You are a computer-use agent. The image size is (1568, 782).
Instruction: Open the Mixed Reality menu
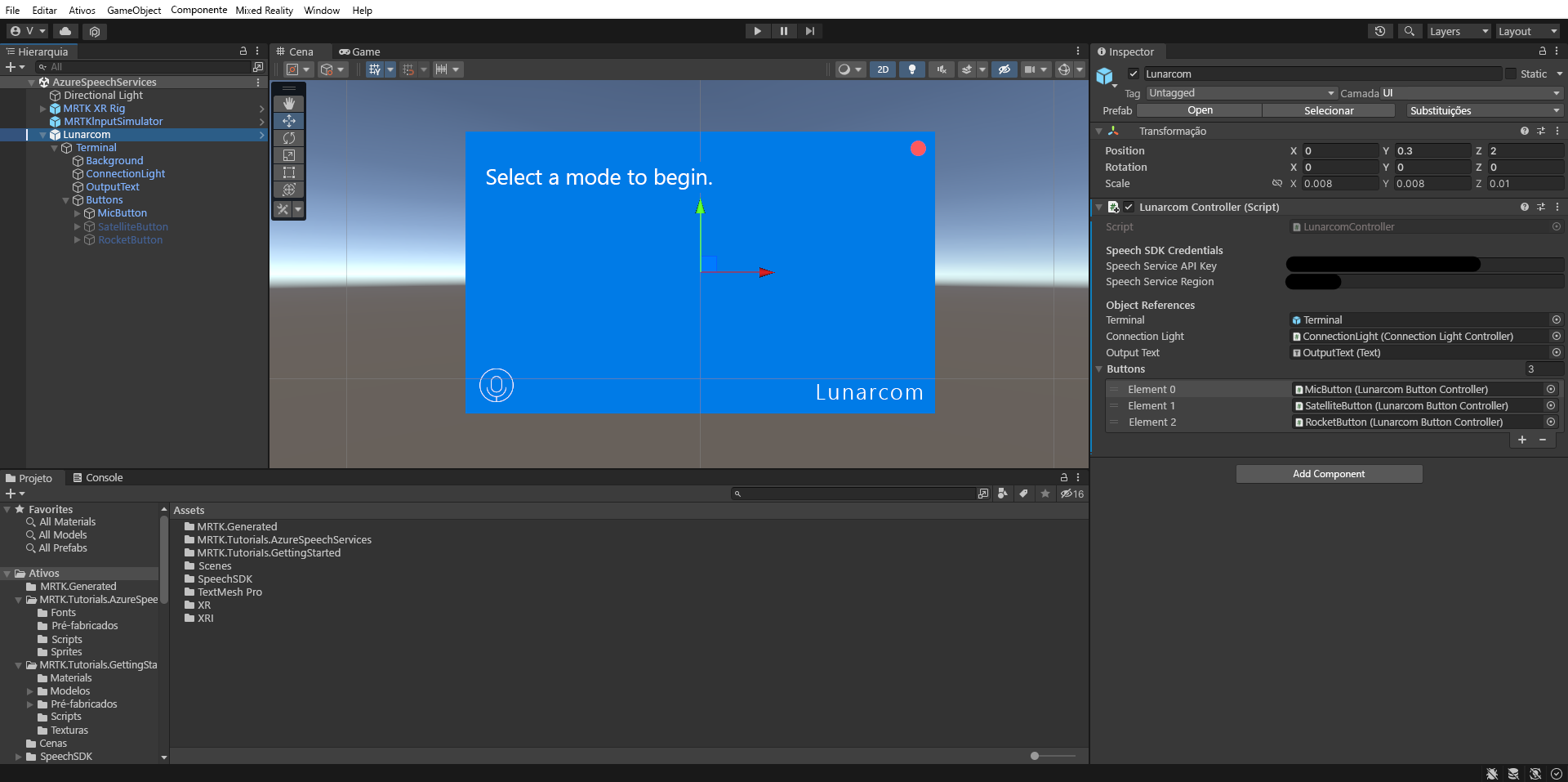(263, 10)
